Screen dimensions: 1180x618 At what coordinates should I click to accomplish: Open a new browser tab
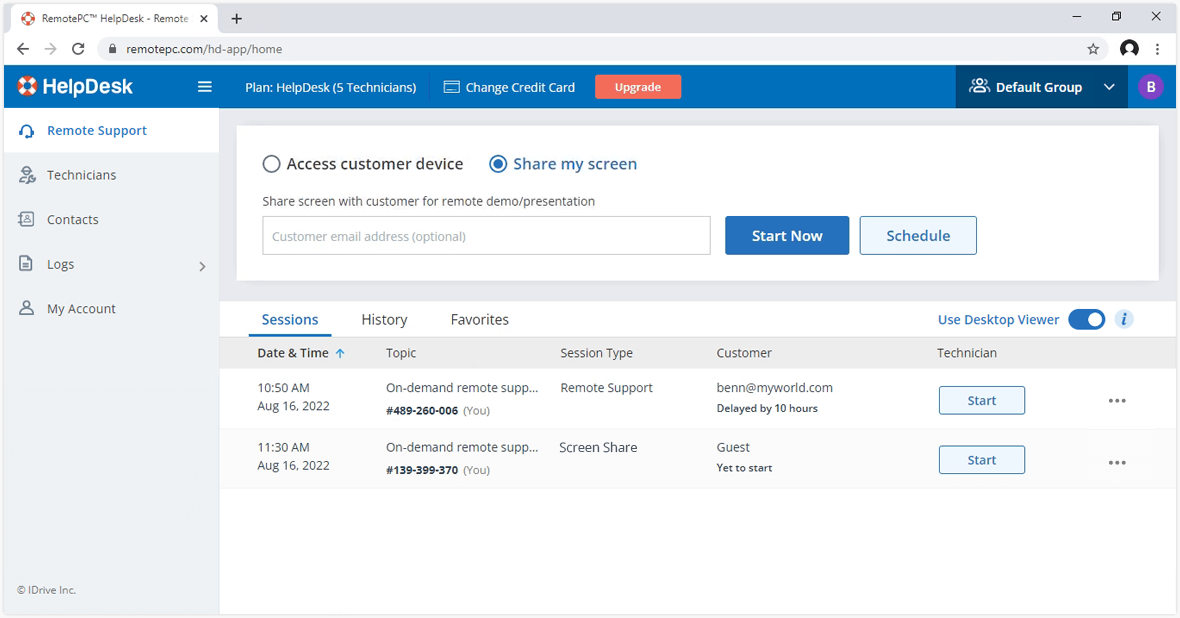236,19
